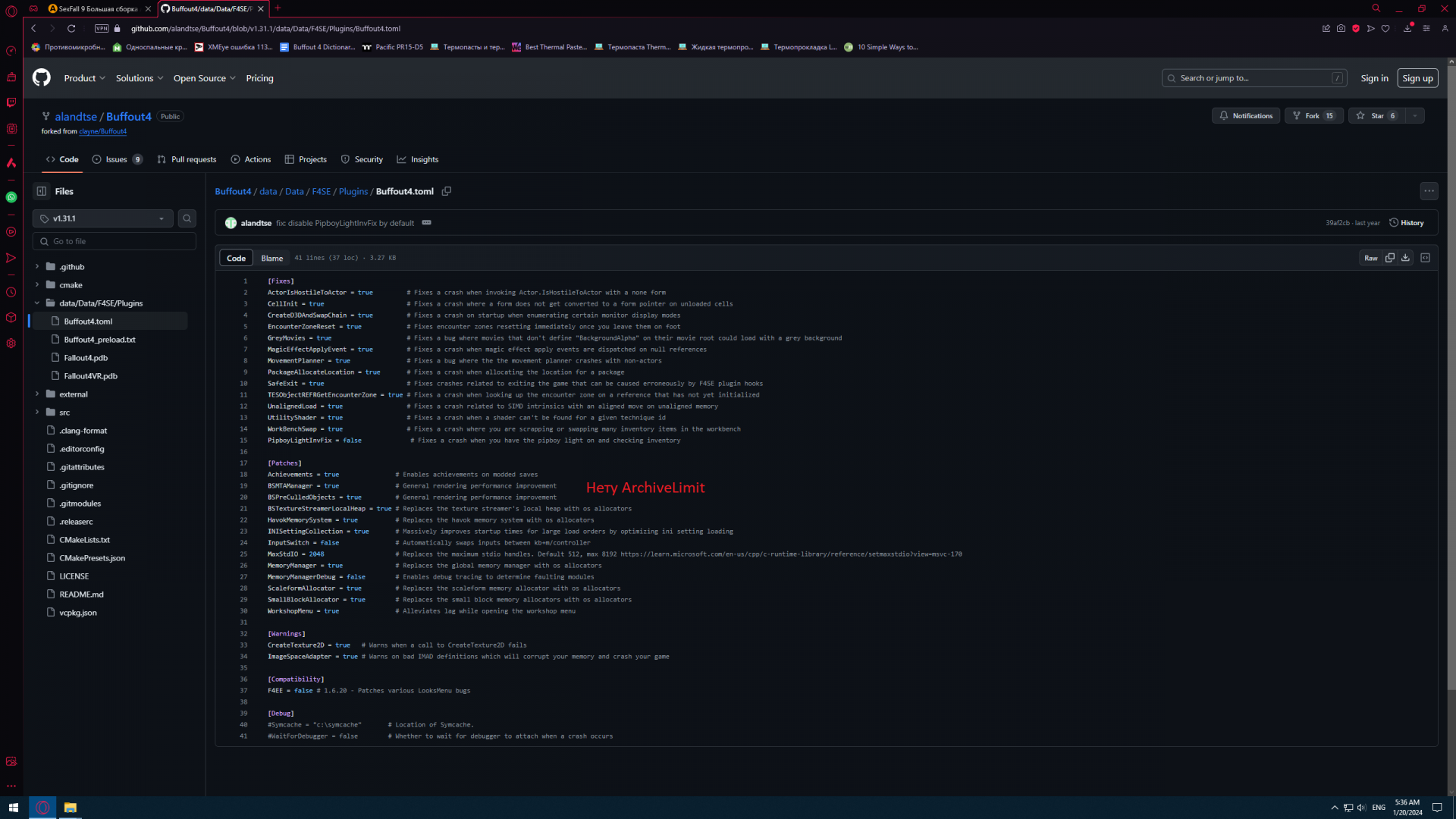Click file tree search icon
The width and height of the screenshot is (1456, 819).
point(187,218)
